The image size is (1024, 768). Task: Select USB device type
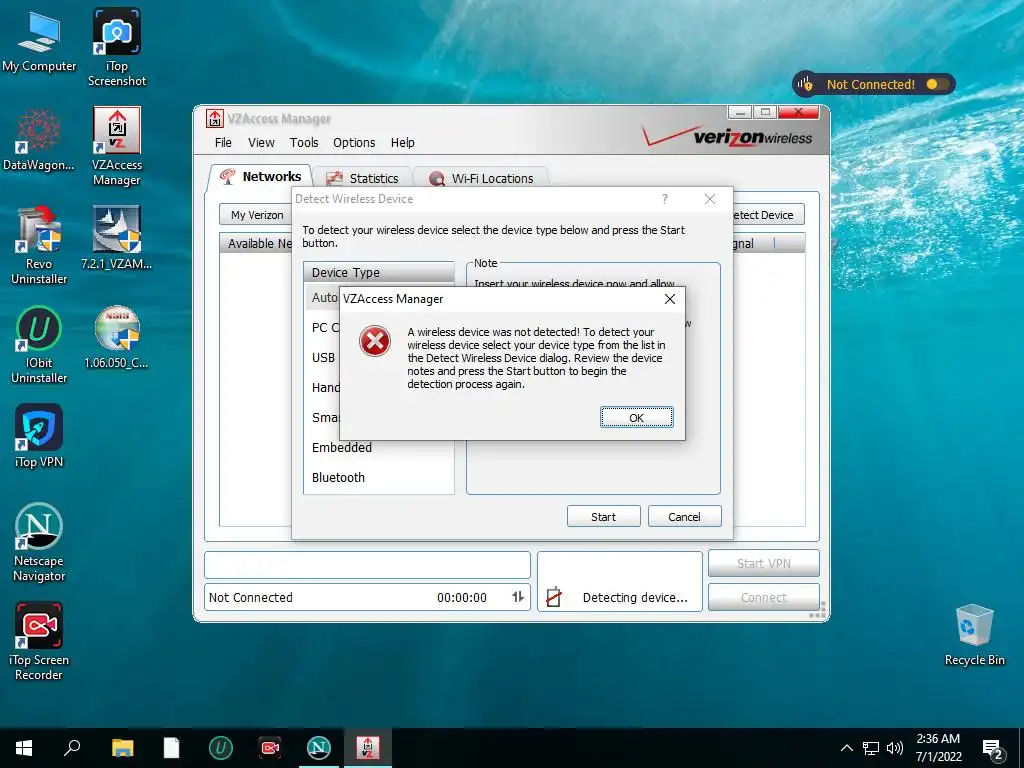pyautogui.click(x=322, y=357)
